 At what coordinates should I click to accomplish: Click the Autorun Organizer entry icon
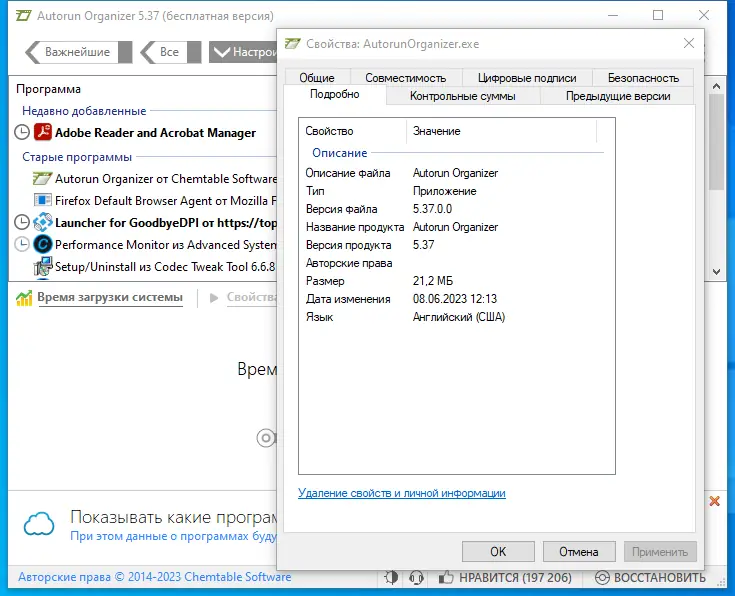click(x=42, y=179)
